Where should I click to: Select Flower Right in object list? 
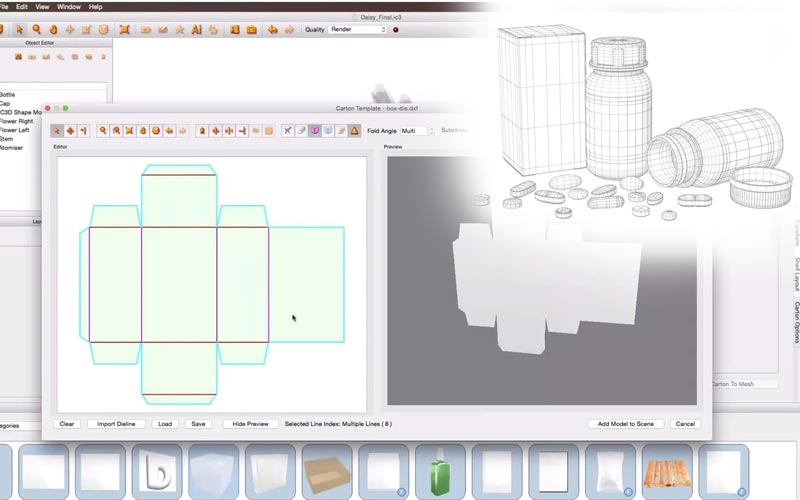pyautogui.click(x=17, y=121)
